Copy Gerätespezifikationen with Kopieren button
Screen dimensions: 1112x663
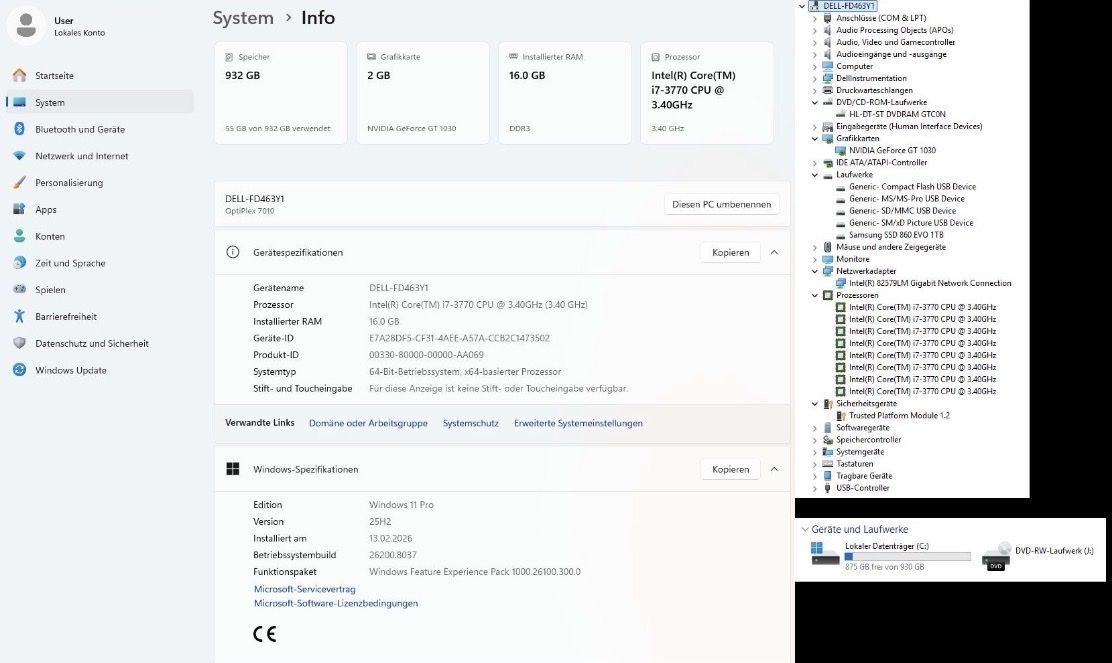730,252
